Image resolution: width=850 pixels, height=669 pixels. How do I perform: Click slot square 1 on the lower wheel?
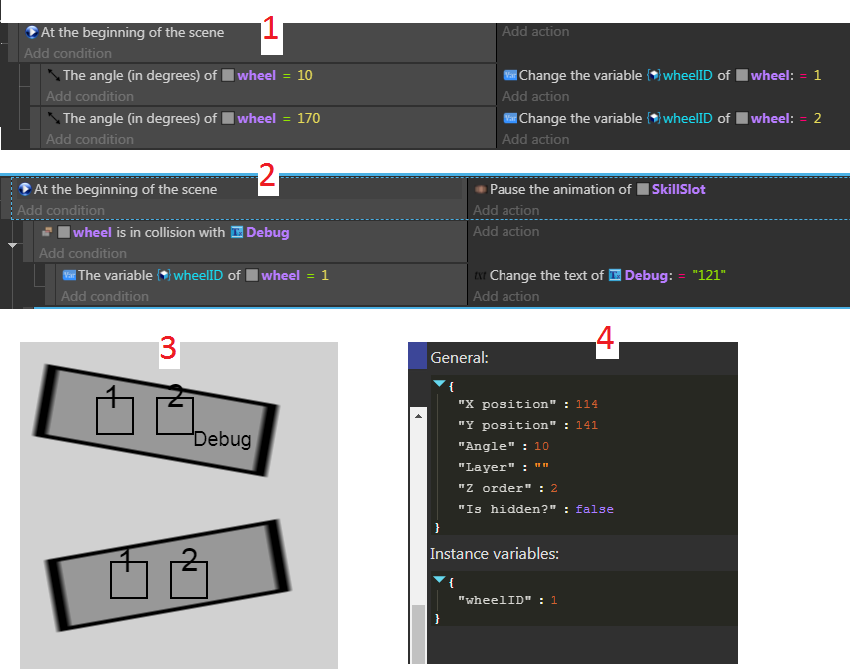[x=129, y=580]
